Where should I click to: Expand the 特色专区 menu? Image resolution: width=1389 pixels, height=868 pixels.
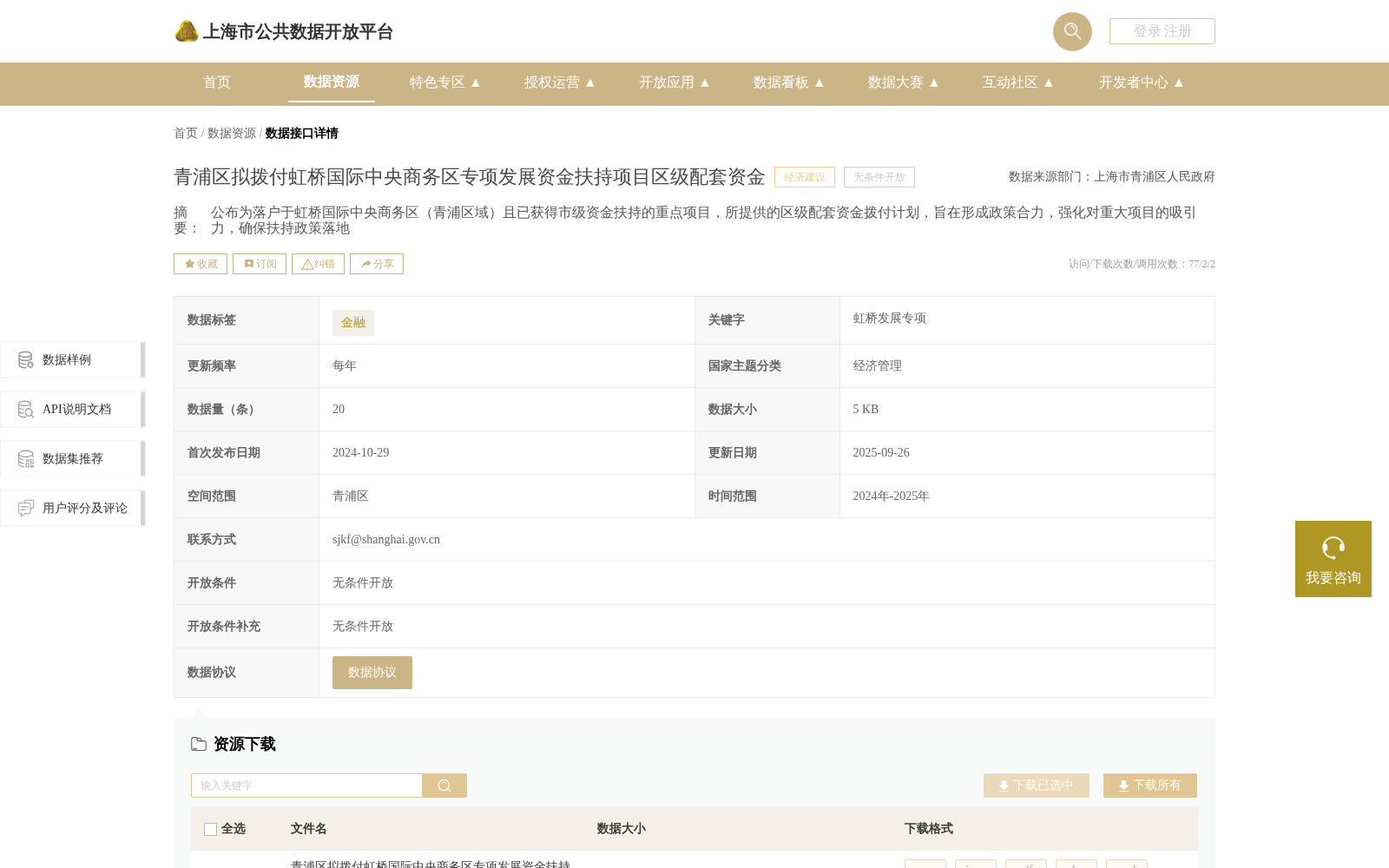444,82
